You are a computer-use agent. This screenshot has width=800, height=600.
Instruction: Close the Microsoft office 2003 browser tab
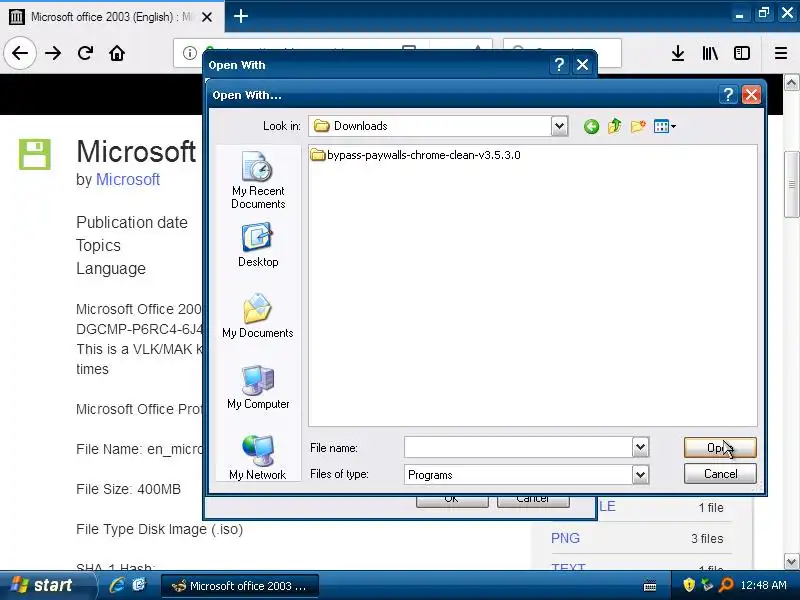(x=207, y=17)
